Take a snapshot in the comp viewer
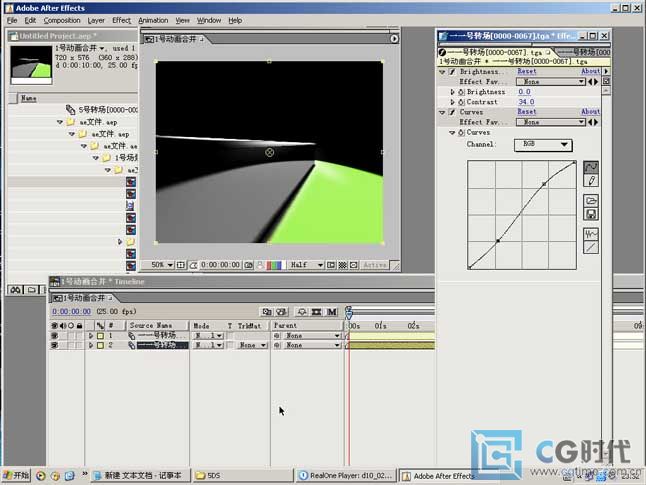Screen dimensions: 646x485 coord(248,265)
